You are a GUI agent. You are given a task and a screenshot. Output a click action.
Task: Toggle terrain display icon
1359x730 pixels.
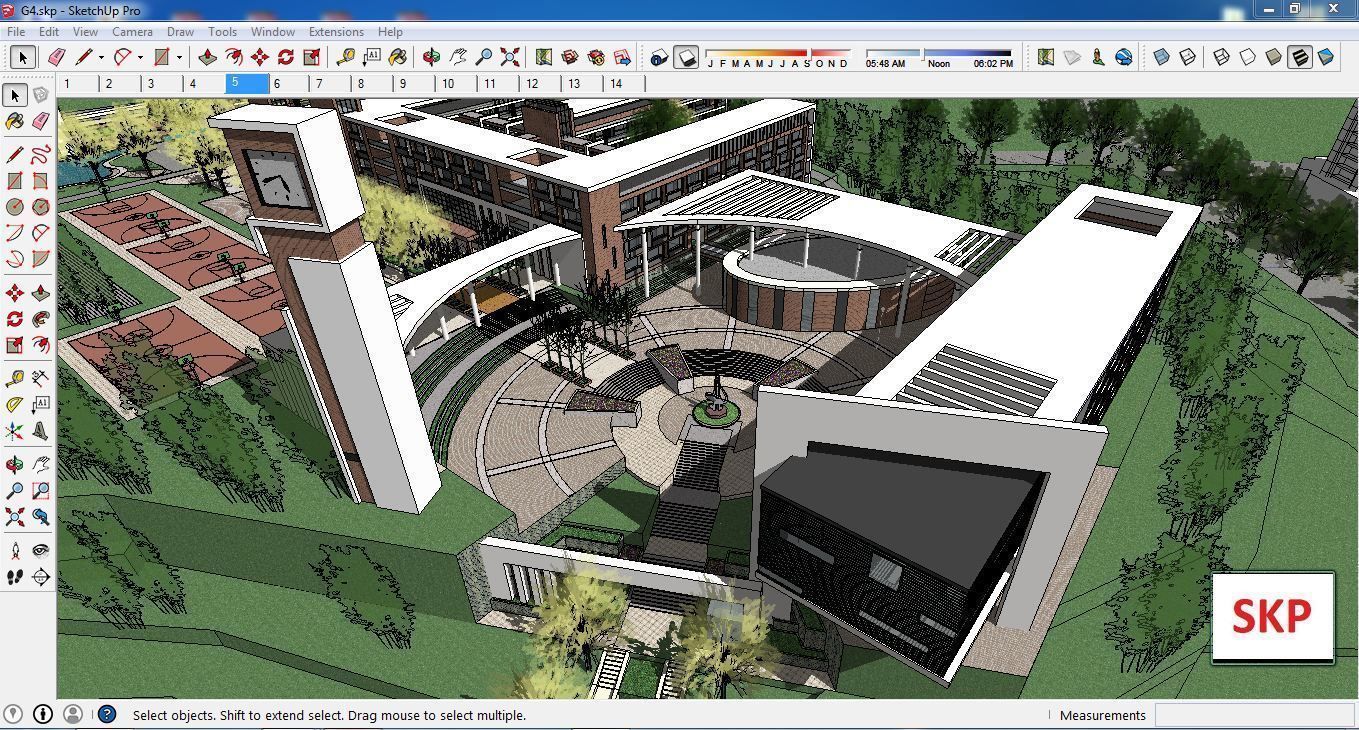pos(1072,57)
